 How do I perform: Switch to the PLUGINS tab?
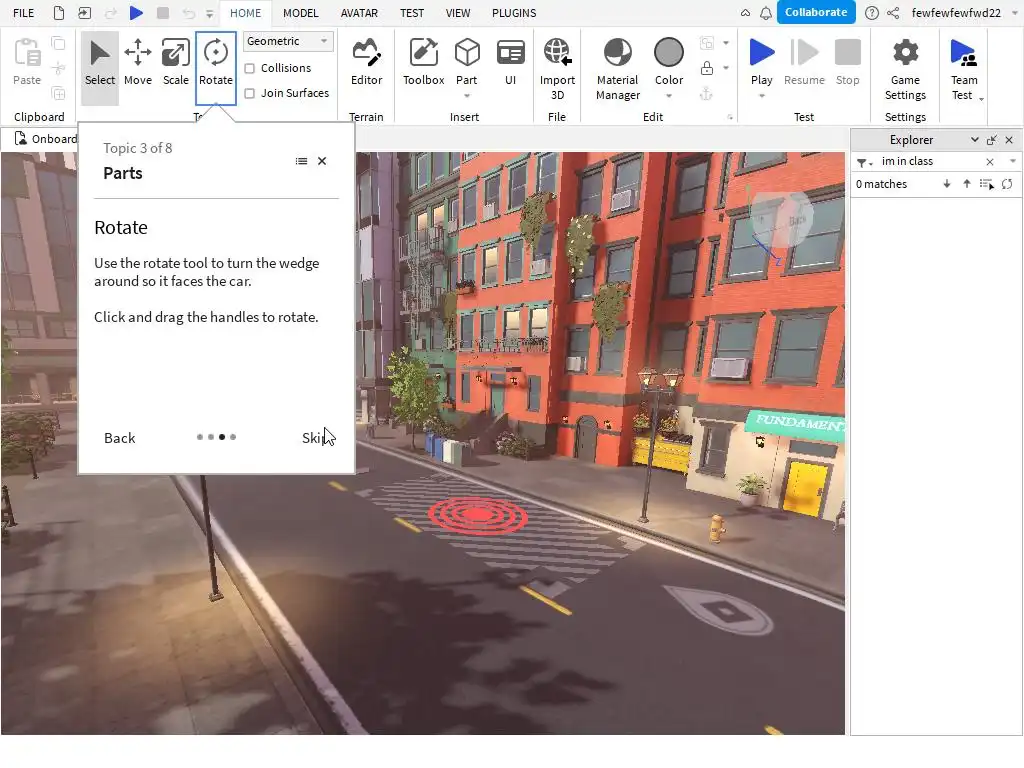pyautogui.click(x=514, y=13)
